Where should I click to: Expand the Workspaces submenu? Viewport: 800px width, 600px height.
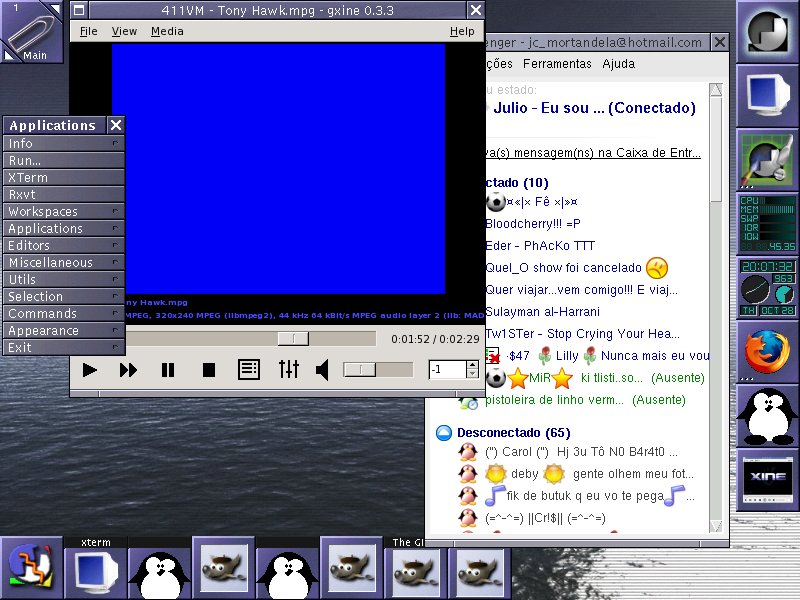click(x=63, y=211)
